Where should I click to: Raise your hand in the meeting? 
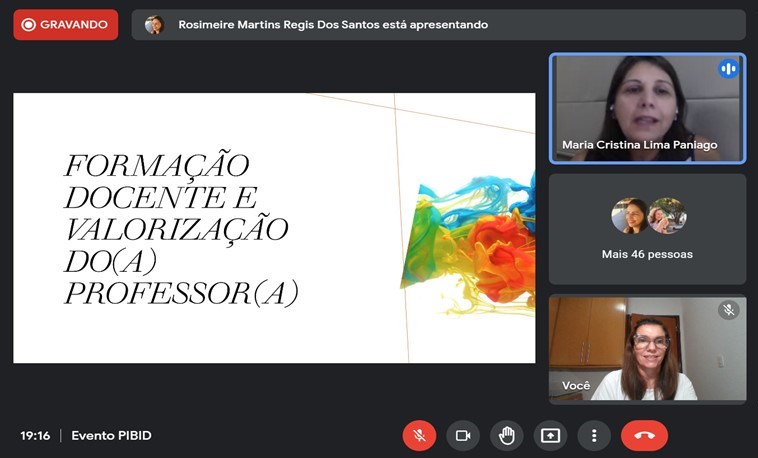507,436
